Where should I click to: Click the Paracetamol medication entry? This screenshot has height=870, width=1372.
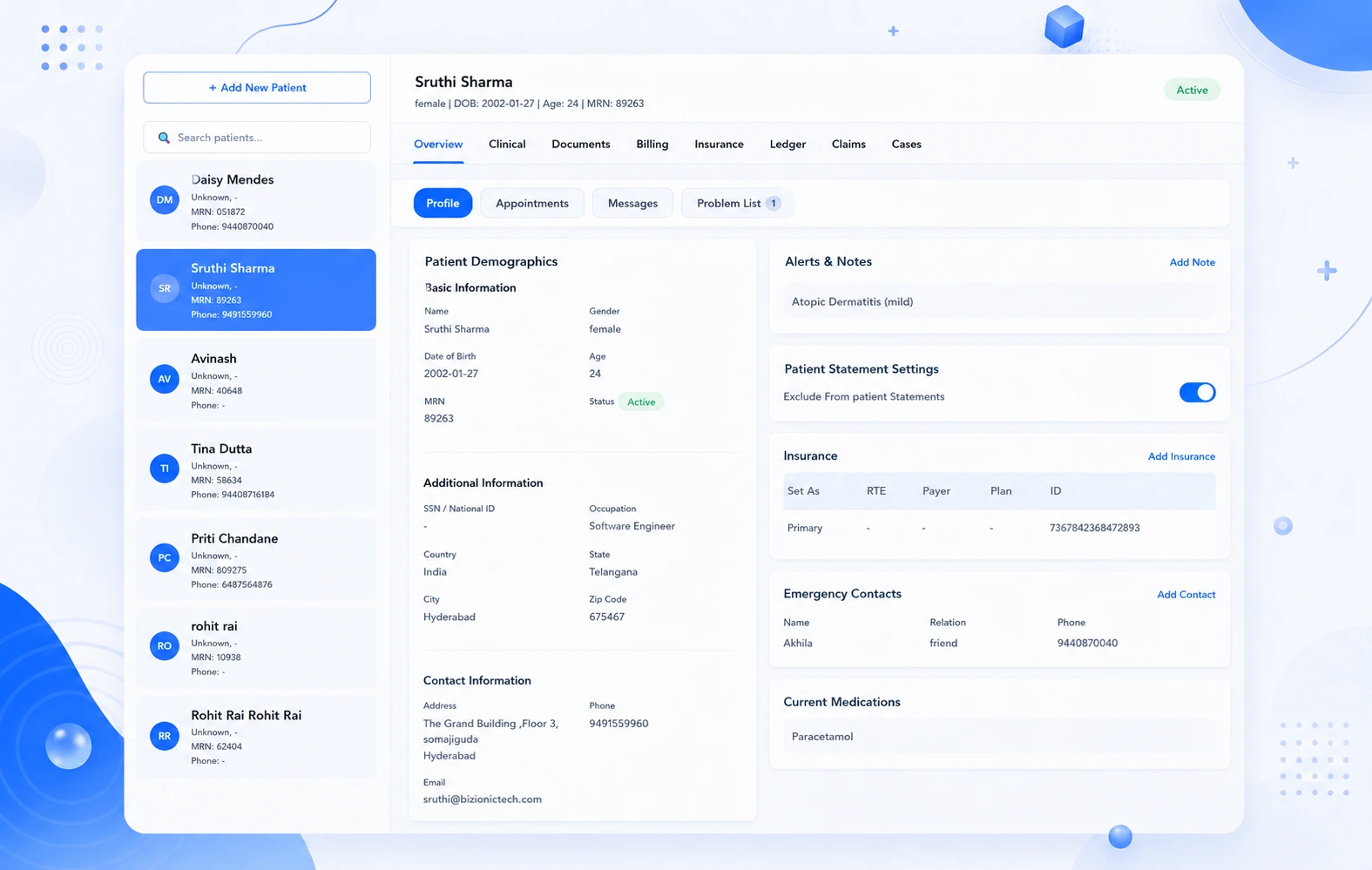pyautogui.click(x=999, y=737)
